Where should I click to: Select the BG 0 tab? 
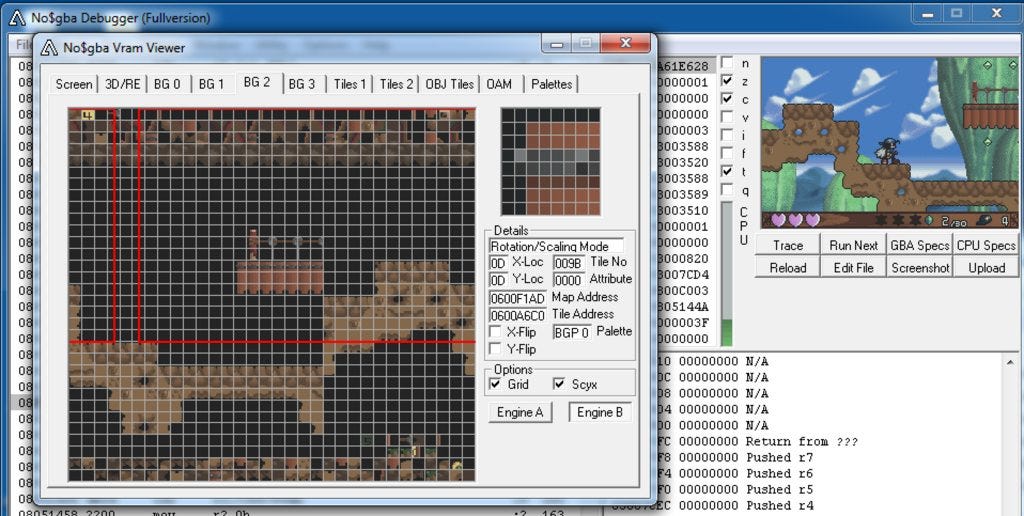pyautogui.click(x=167, y=84)
